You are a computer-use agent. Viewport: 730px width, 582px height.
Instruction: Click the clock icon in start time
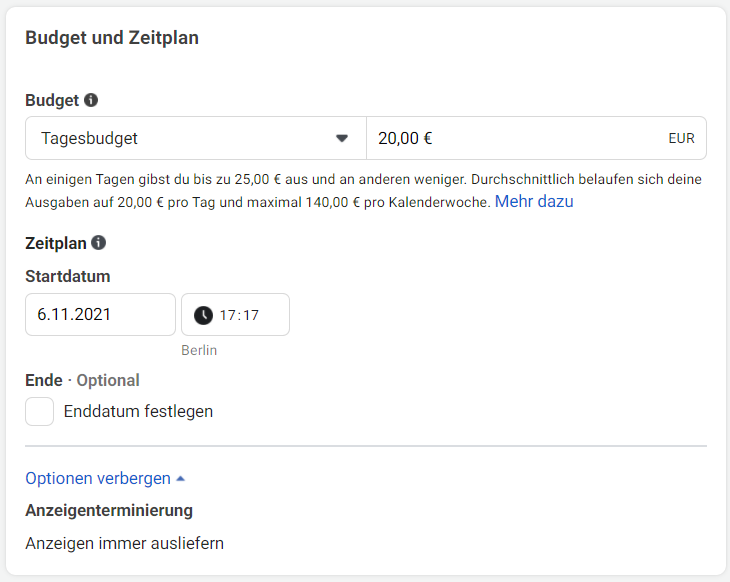pyautogui.click(x=203, y=315)
